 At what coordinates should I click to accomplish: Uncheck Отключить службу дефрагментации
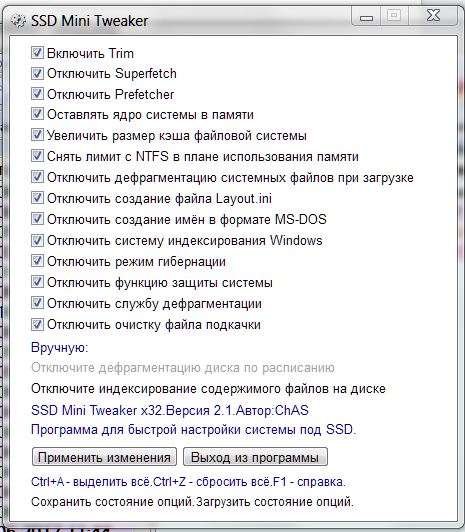[37, 303]
